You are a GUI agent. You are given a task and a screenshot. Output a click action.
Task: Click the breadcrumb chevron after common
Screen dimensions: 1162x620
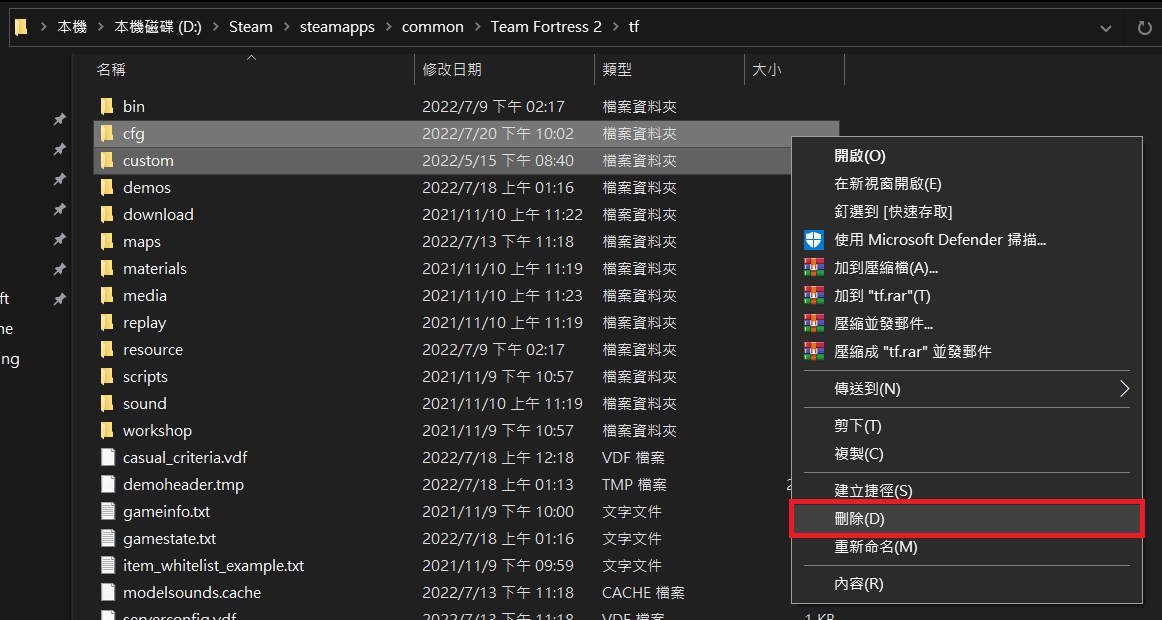(x=477, y=26)
